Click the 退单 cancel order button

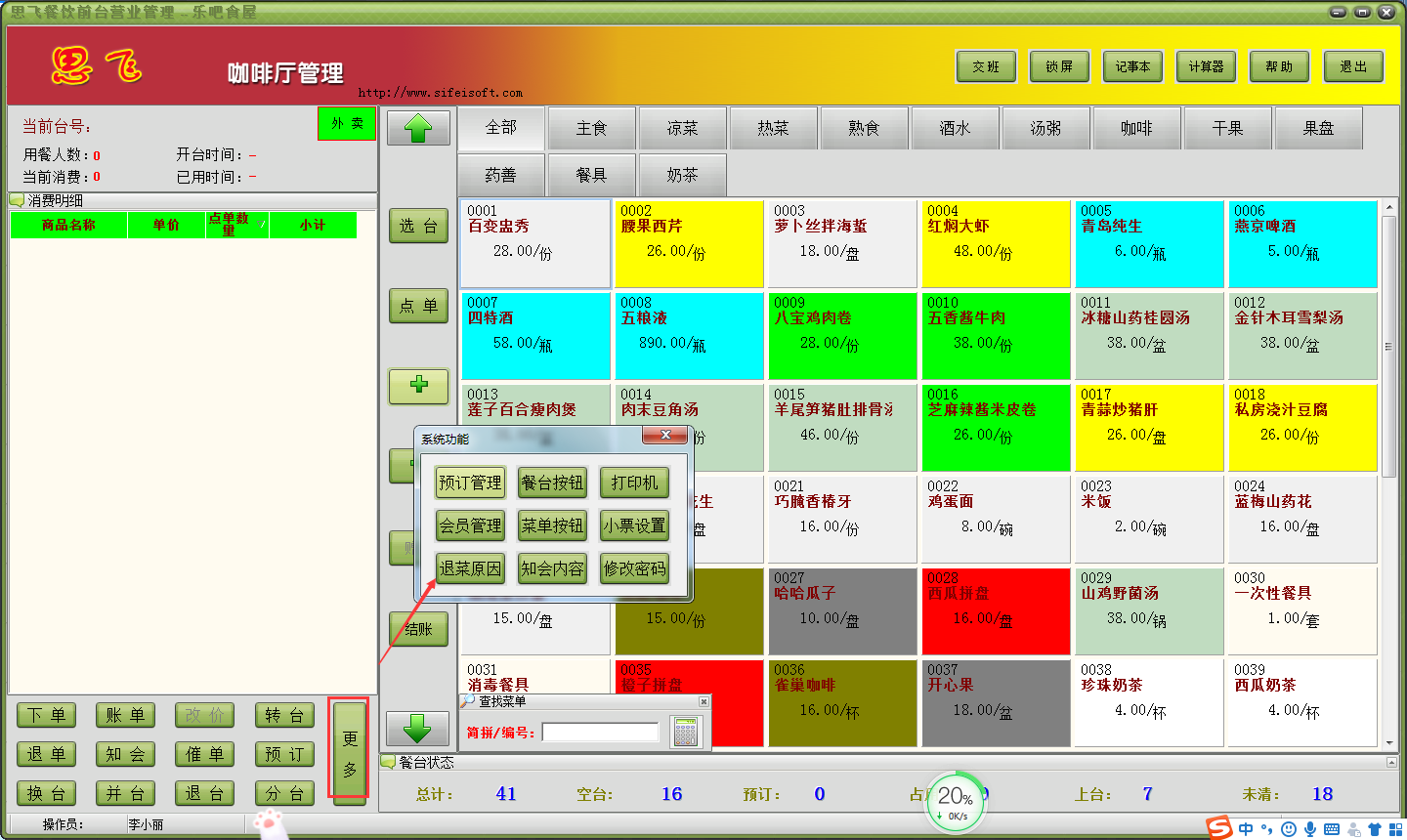click(46, 754)
